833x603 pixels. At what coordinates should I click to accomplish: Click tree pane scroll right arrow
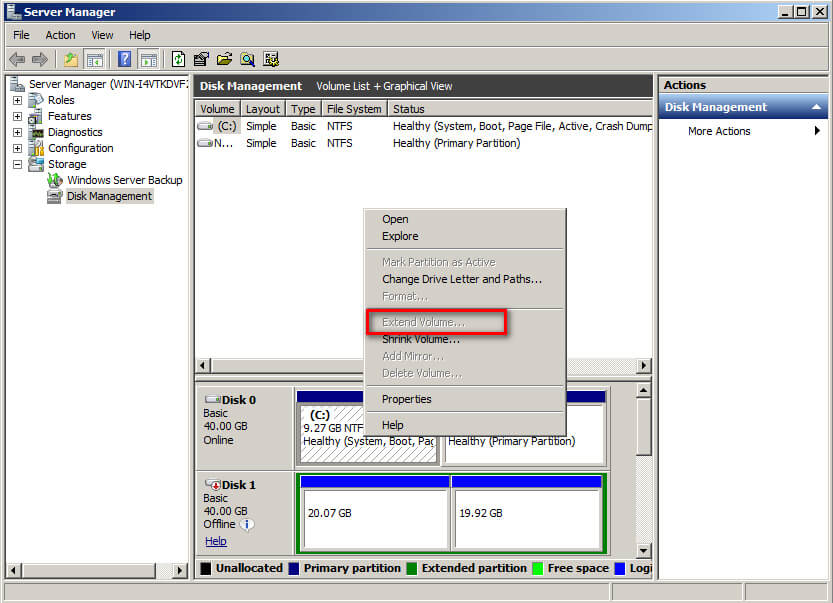click(180, 571)
